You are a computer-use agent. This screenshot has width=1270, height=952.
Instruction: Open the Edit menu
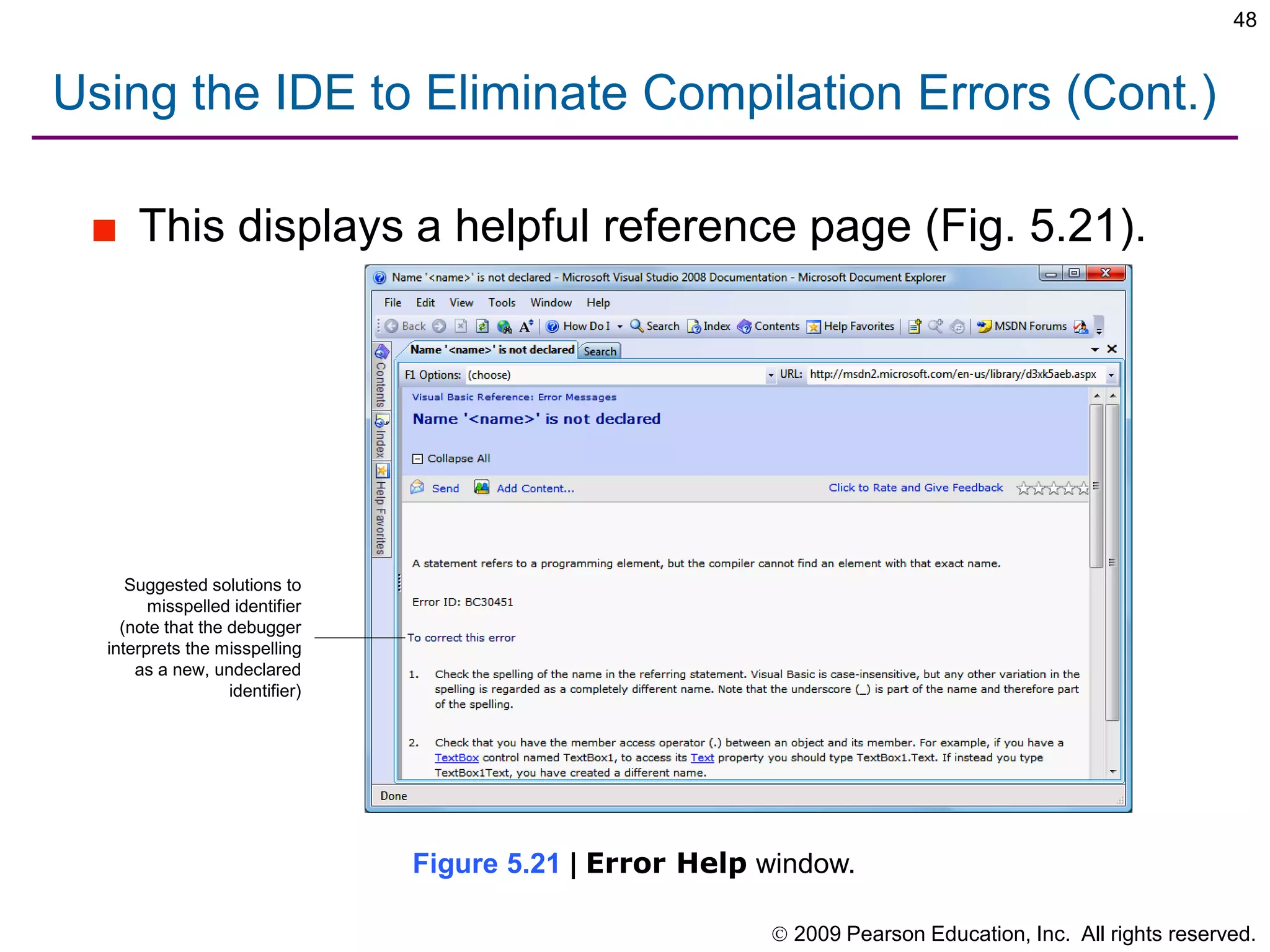pos(425,302)
